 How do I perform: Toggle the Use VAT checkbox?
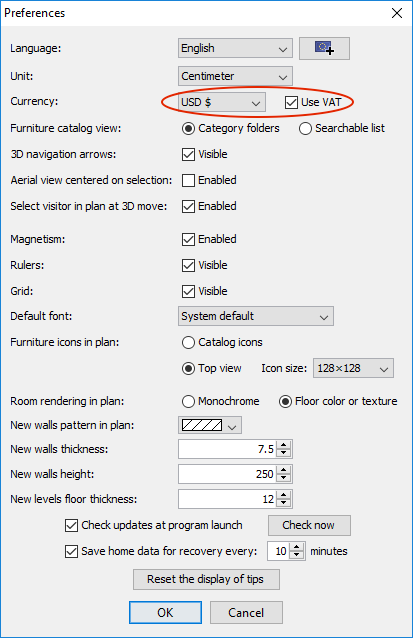291,102
